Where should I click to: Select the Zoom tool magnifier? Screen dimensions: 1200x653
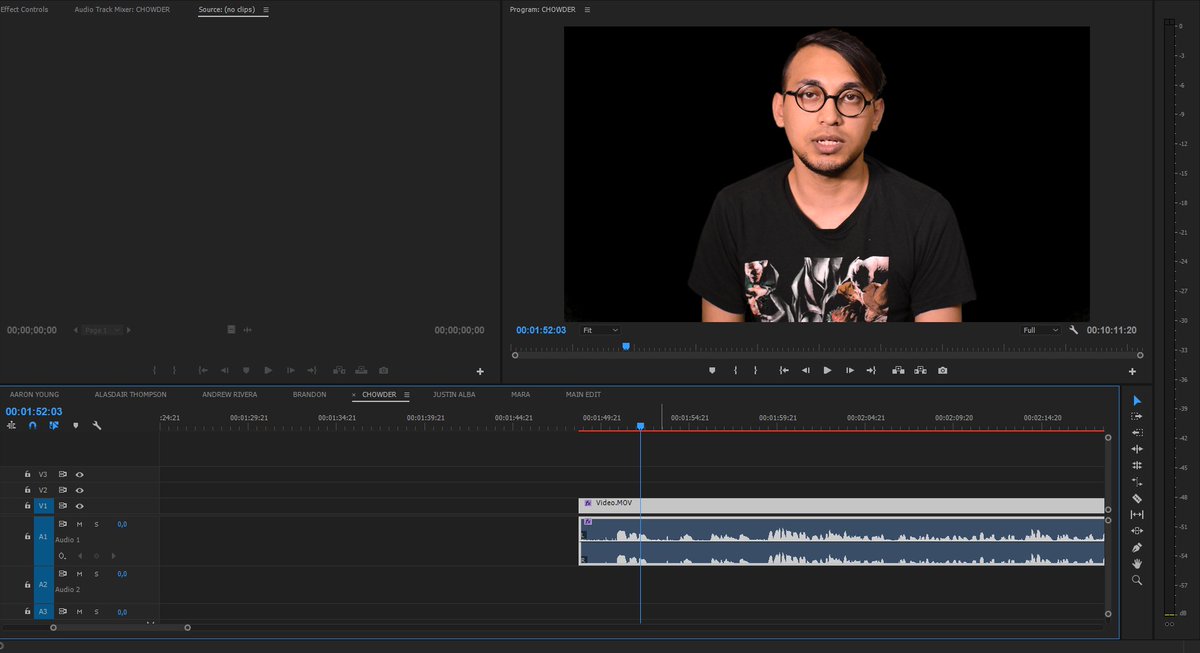pos(1137,580)
